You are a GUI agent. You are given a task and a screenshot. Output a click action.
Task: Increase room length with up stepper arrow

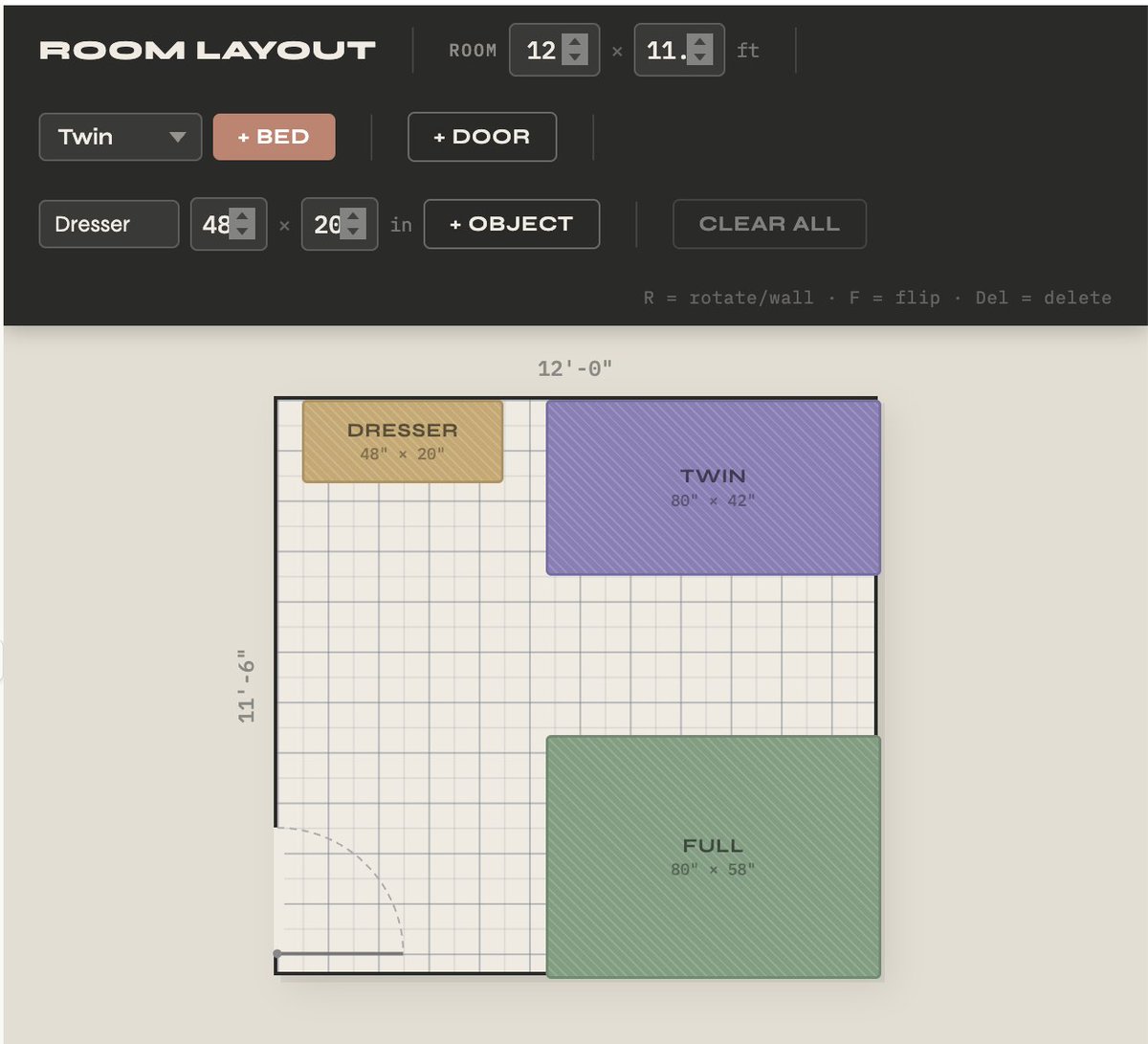[x=700, y=42]
